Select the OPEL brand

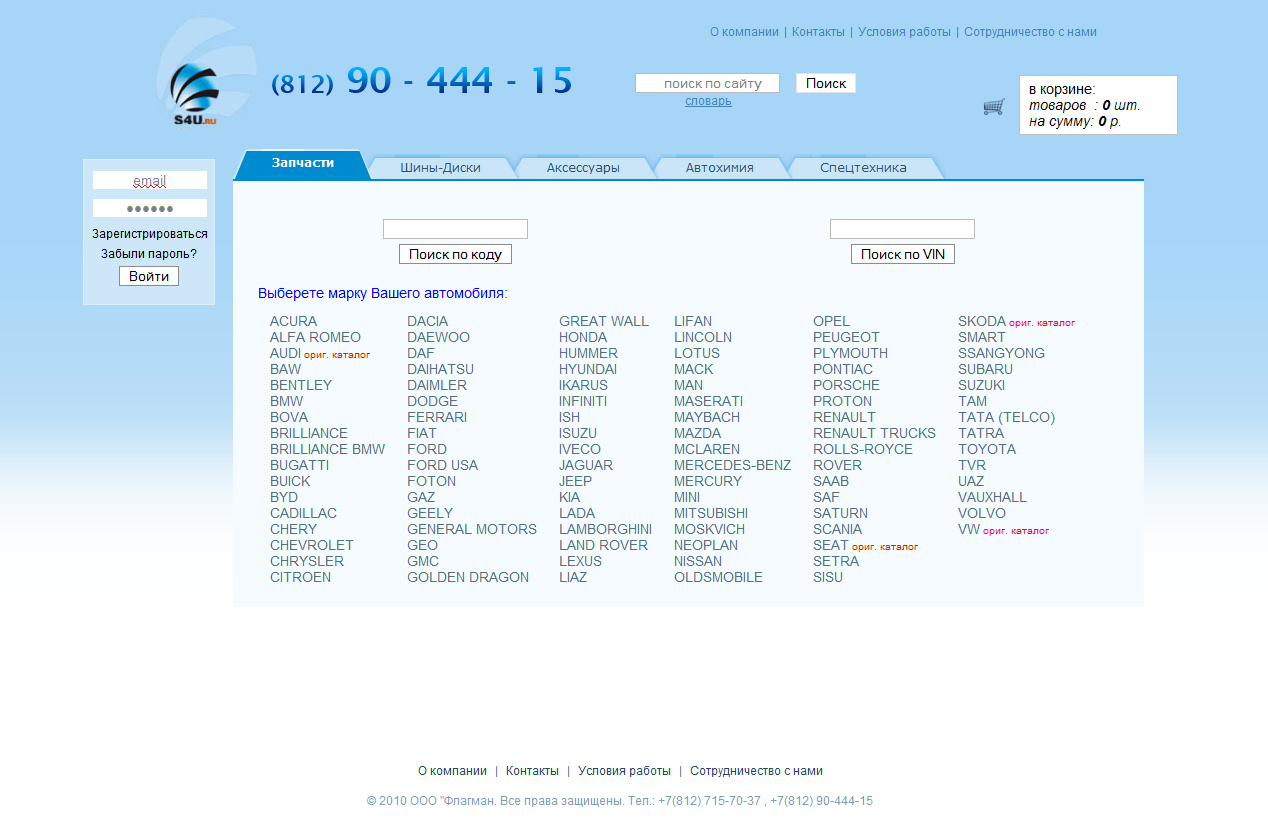click(x=831, y=321)
